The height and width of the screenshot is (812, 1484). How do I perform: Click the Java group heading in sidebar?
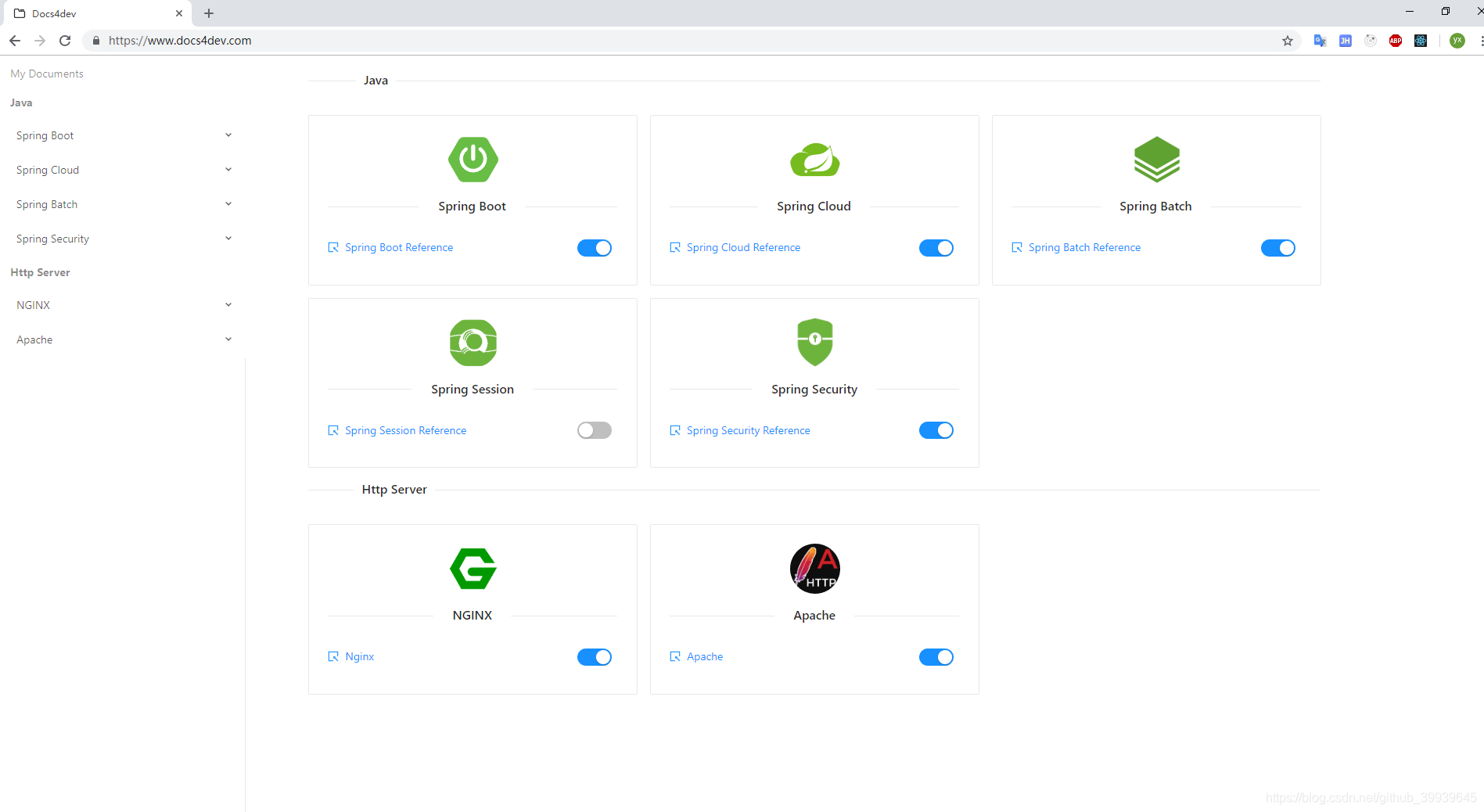(x=21, y=102)
